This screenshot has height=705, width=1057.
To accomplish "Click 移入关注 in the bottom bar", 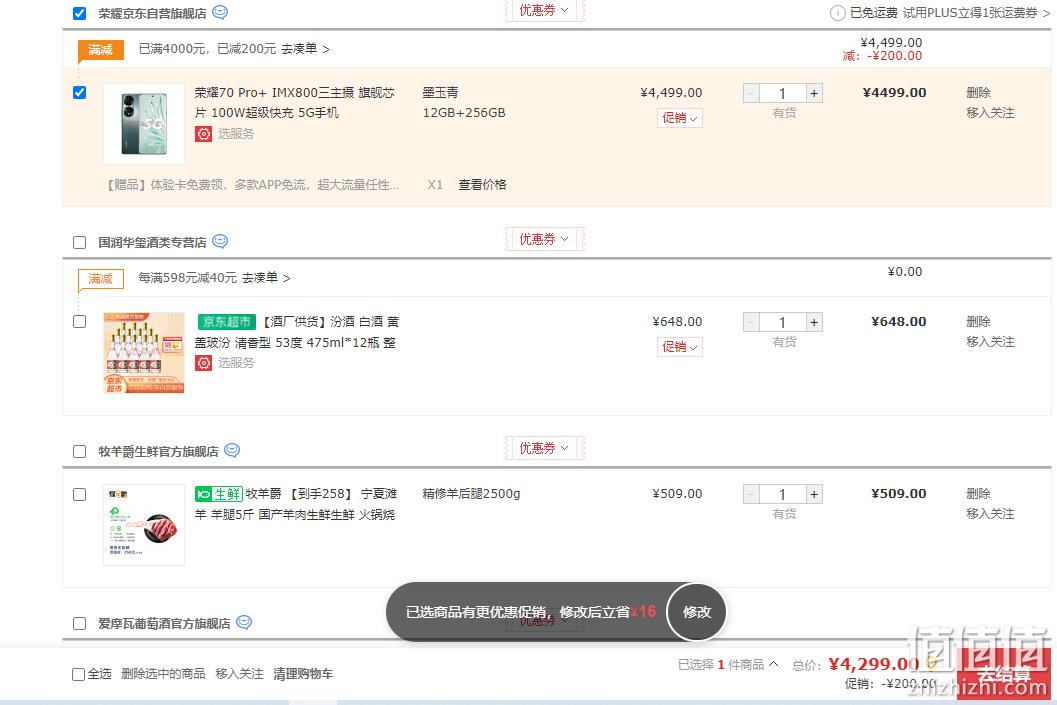I will tap(239, 674).
